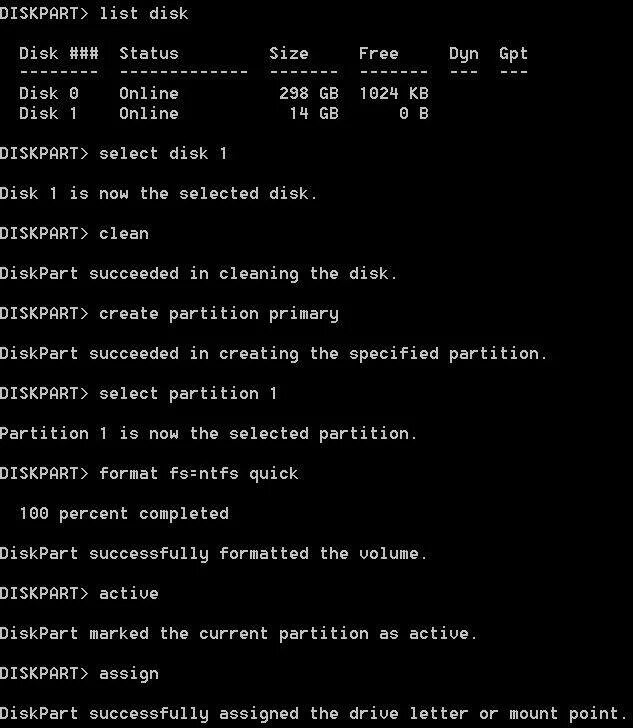Click the '1024 KB' free value
Image resolution: width=633 pixels, height=728 pixels.
point(394,93)
